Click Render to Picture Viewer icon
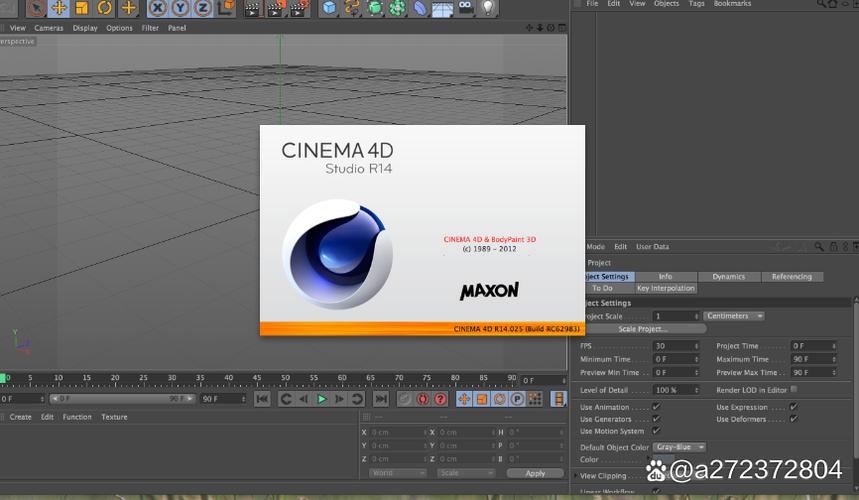This screenshot has height=500, width=859. [276, 8]
